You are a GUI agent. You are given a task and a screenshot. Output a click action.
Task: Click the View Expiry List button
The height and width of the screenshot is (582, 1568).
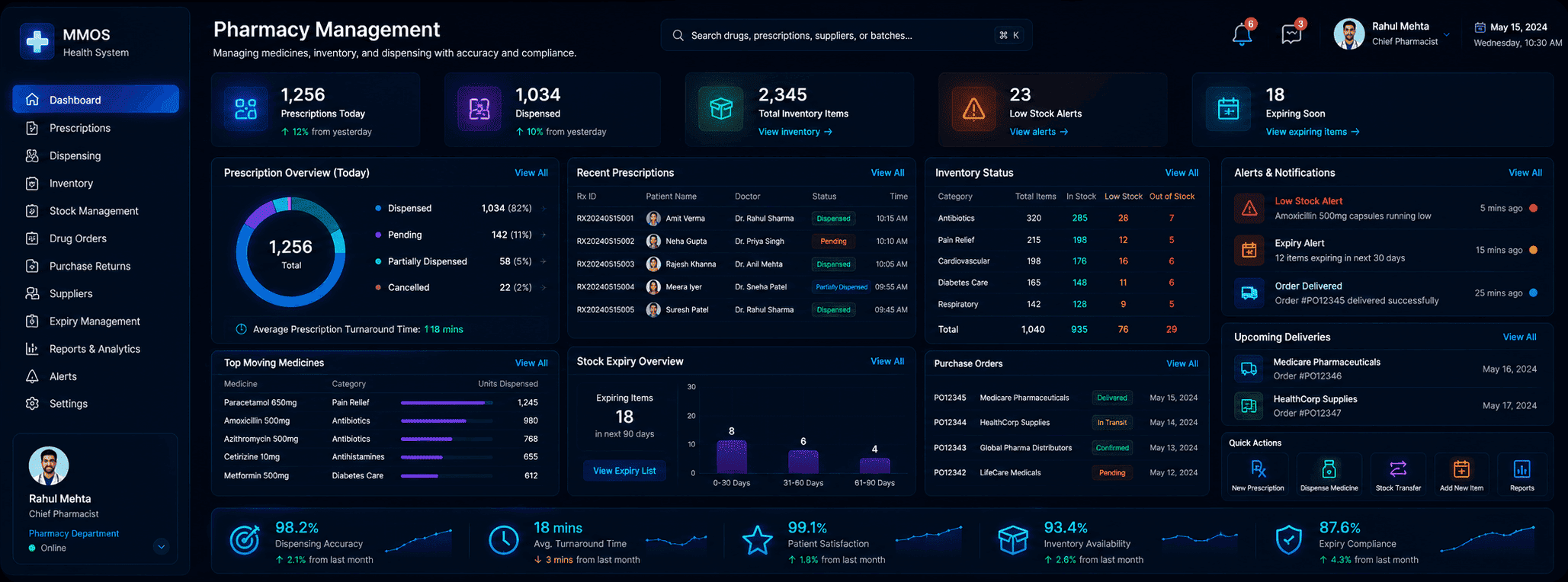click(x=624, y=471)
